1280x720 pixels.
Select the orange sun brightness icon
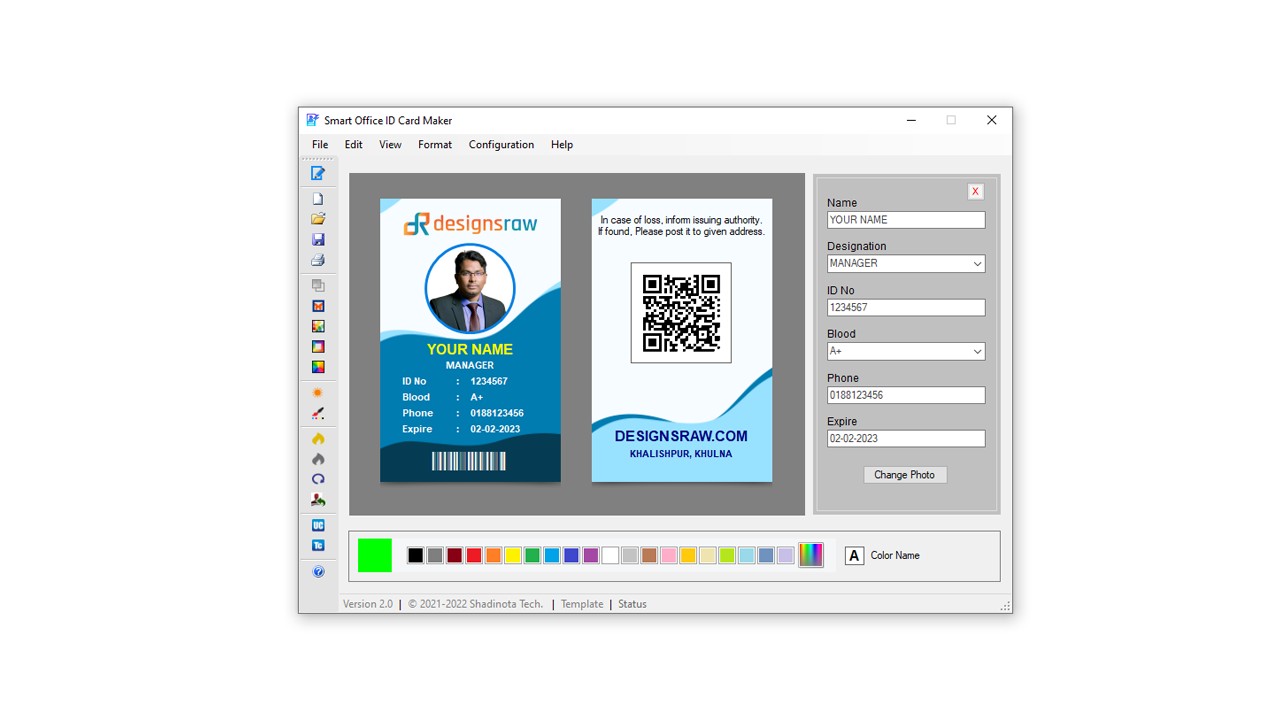pos(318,392)
